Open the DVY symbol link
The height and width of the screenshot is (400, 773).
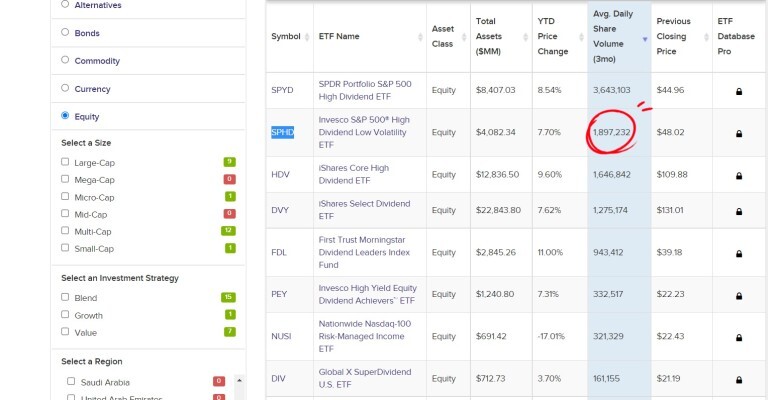280,210
